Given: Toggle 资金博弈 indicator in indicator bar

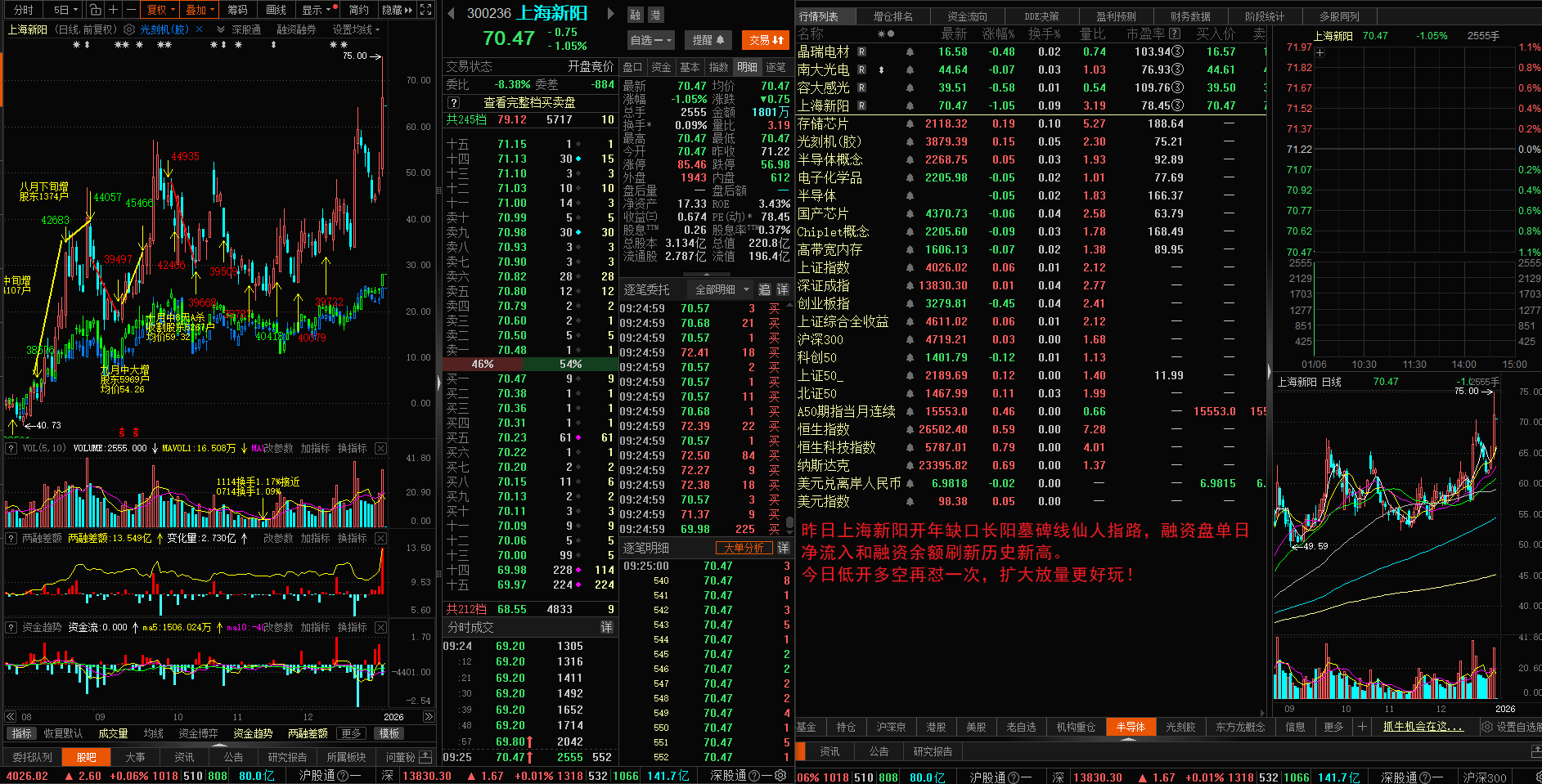Looking at the screenshot, I should (x=198, y=733).
